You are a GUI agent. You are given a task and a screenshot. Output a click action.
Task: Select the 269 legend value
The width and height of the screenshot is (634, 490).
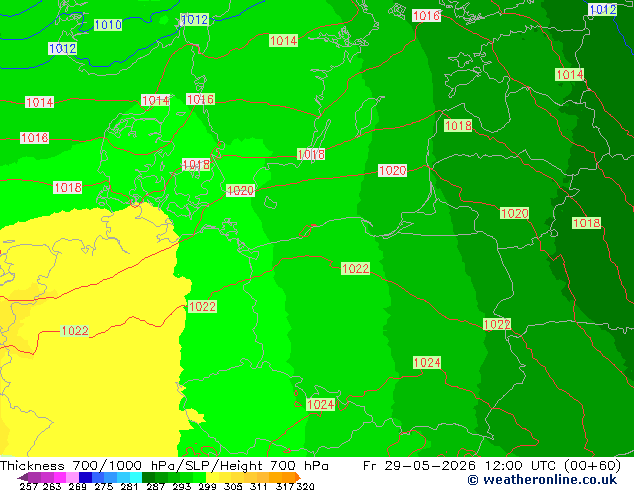coord(78,486)
